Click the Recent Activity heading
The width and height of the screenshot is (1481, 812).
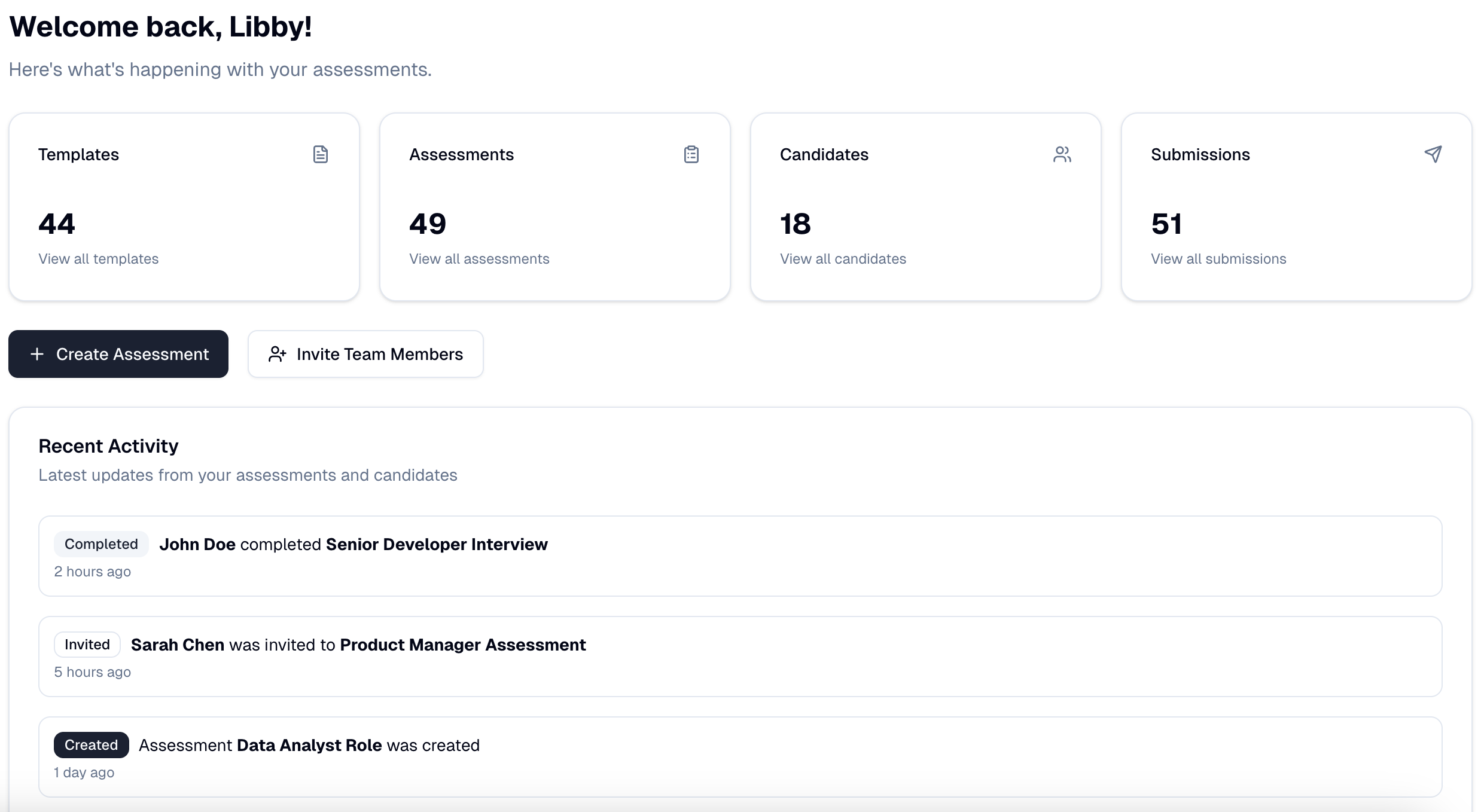[x=108, y=445]
